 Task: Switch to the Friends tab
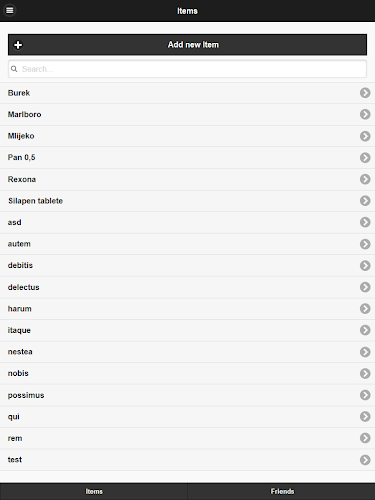pyautogui.click(x=282, y=491)
